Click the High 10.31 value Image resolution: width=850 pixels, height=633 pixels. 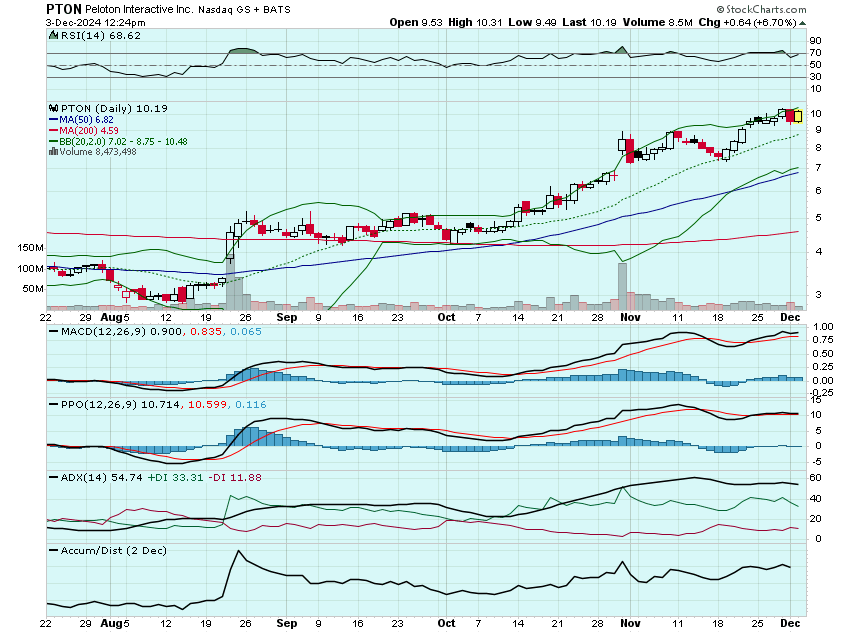point(475,22)
